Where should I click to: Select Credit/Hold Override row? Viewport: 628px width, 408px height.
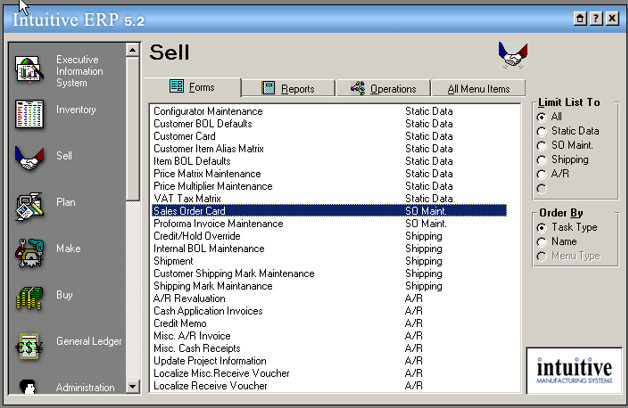tap(329, 236)
